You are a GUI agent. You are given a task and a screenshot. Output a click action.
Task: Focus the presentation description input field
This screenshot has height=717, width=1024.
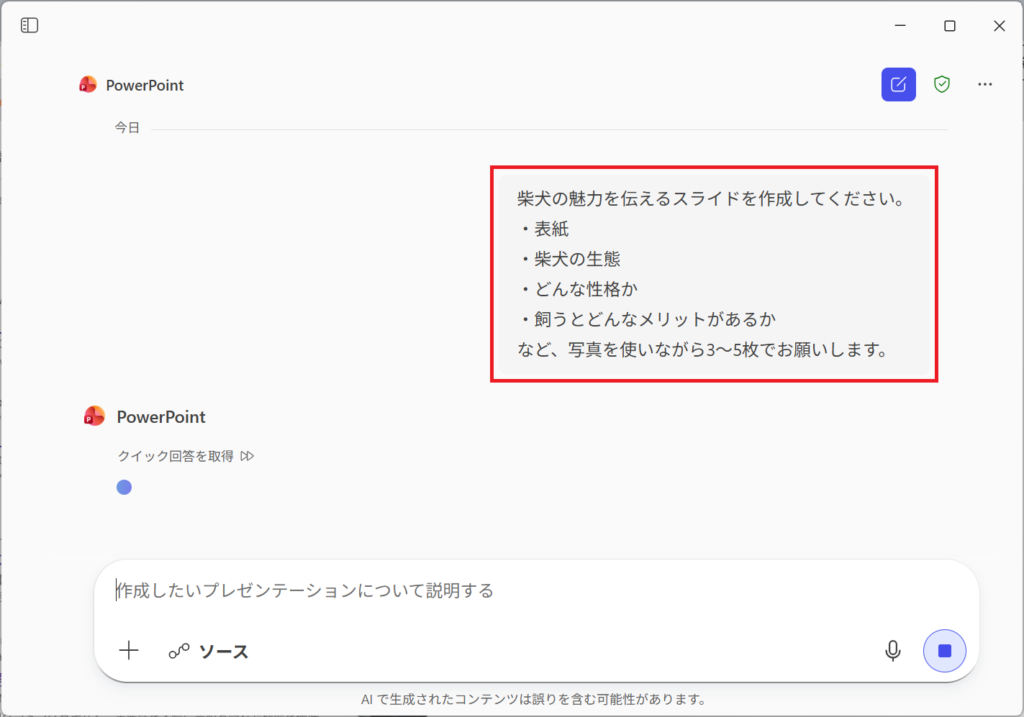[500, 590]
